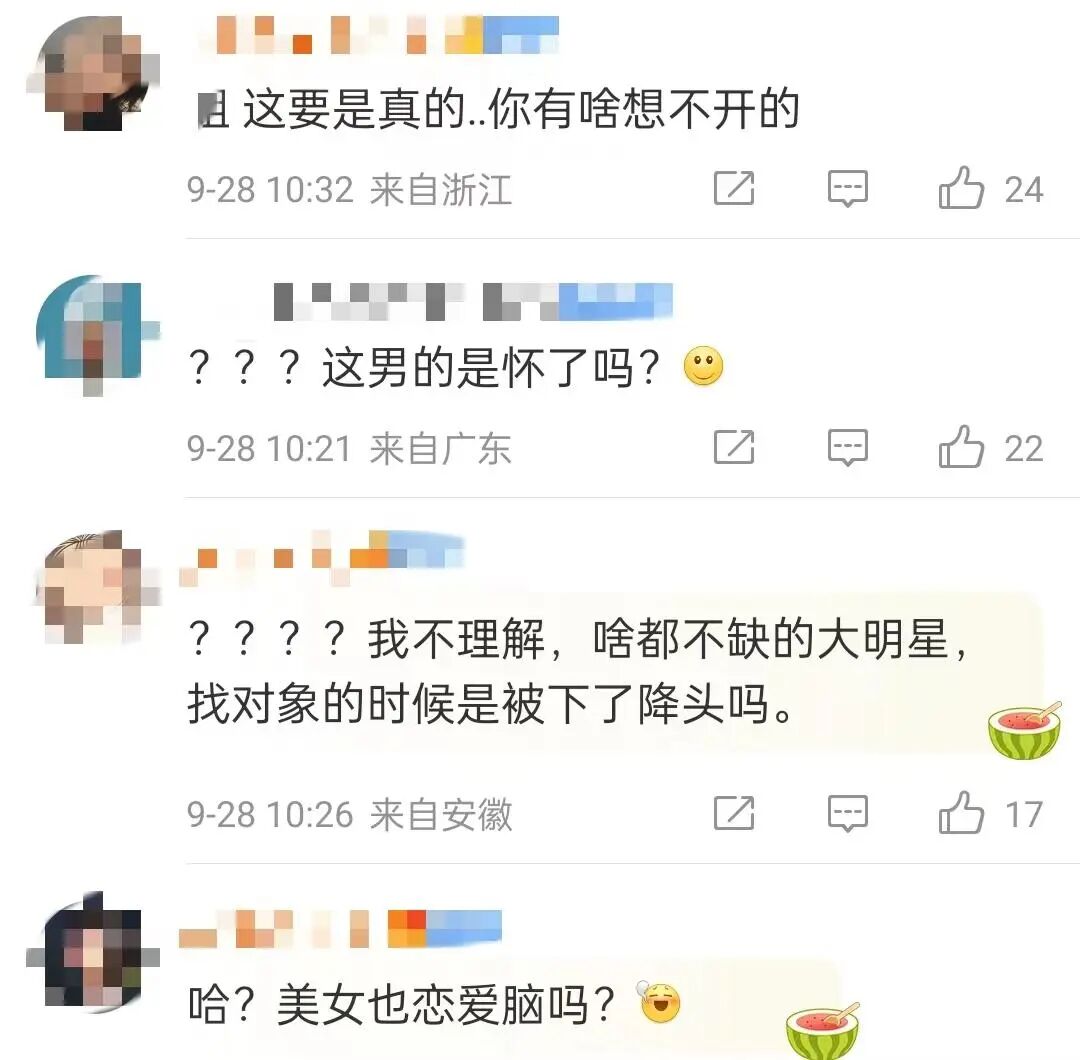
Task: Open username above 这男的是怀了吗 comment
Action: pos(472,302)
